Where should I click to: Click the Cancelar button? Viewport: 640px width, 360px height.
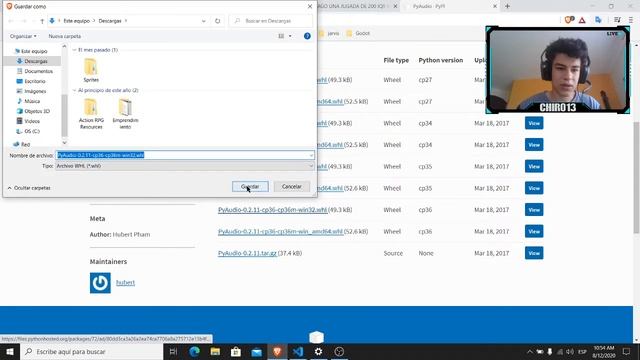pos(291,187)
